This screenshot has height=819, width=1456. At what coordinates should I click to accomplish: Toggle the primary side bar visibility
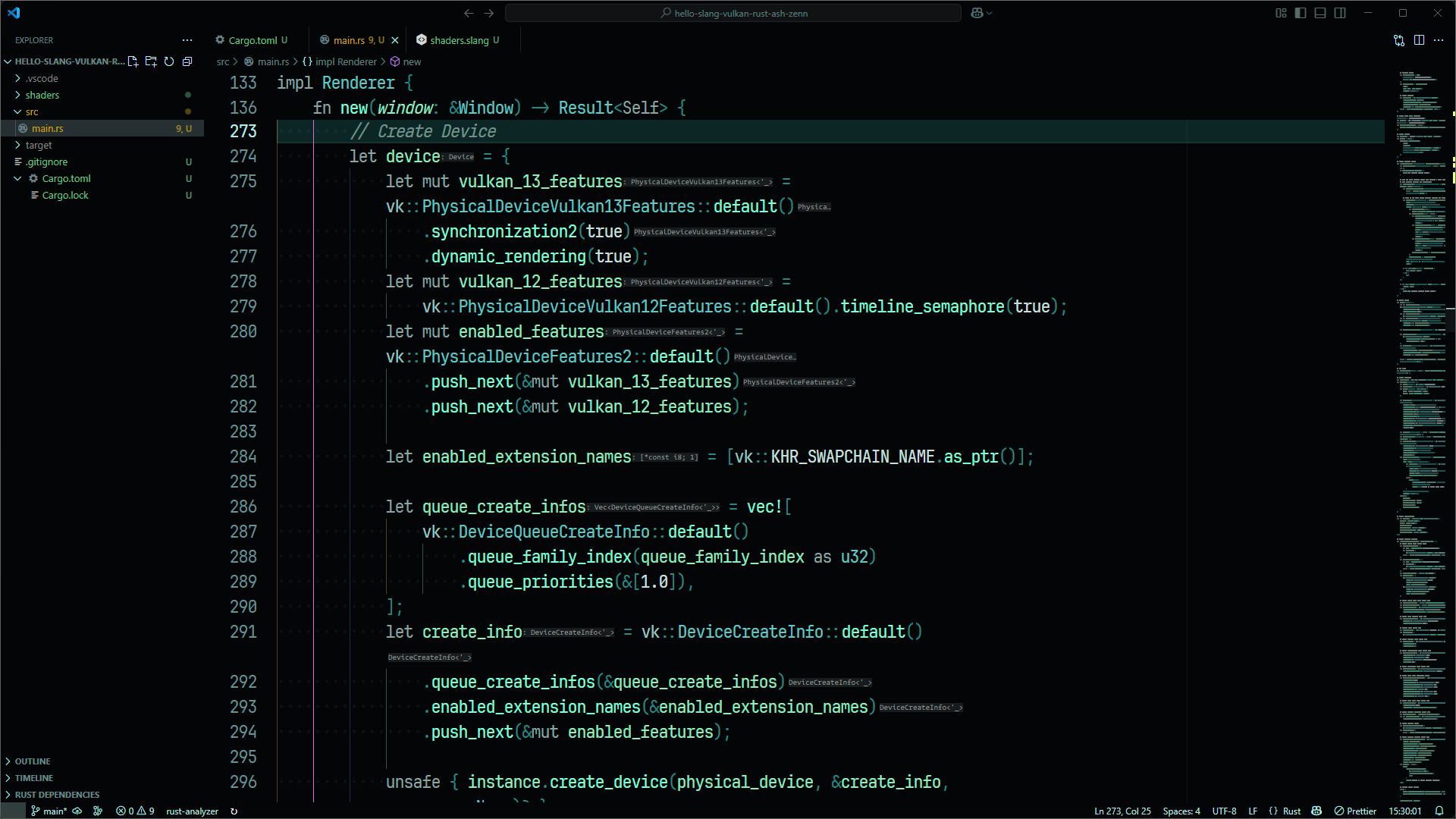(x=1301, y=13)
